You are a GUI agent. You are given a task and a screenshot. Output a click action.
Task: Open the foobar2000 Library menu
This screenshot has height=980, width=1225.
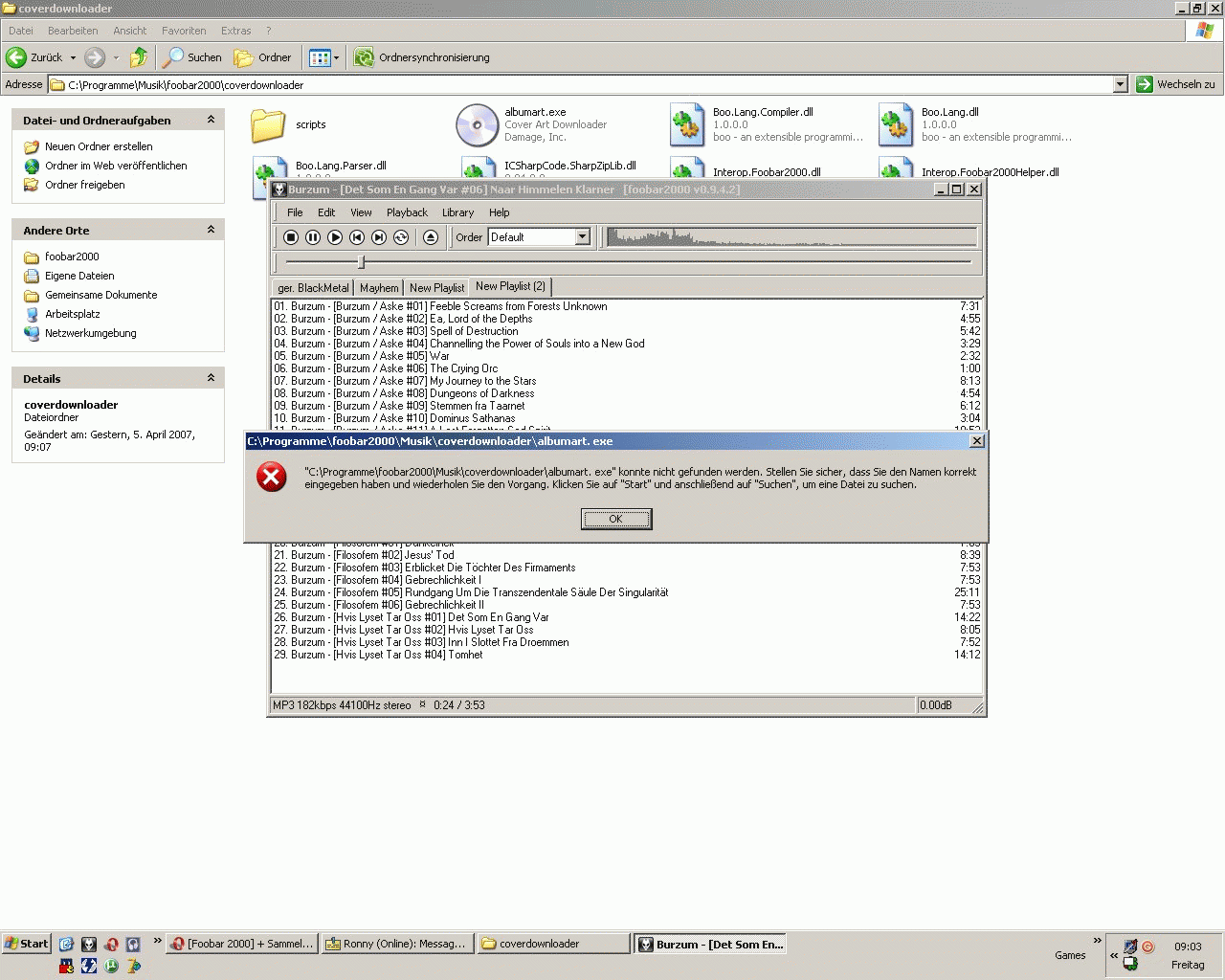(x=457, y=212)
